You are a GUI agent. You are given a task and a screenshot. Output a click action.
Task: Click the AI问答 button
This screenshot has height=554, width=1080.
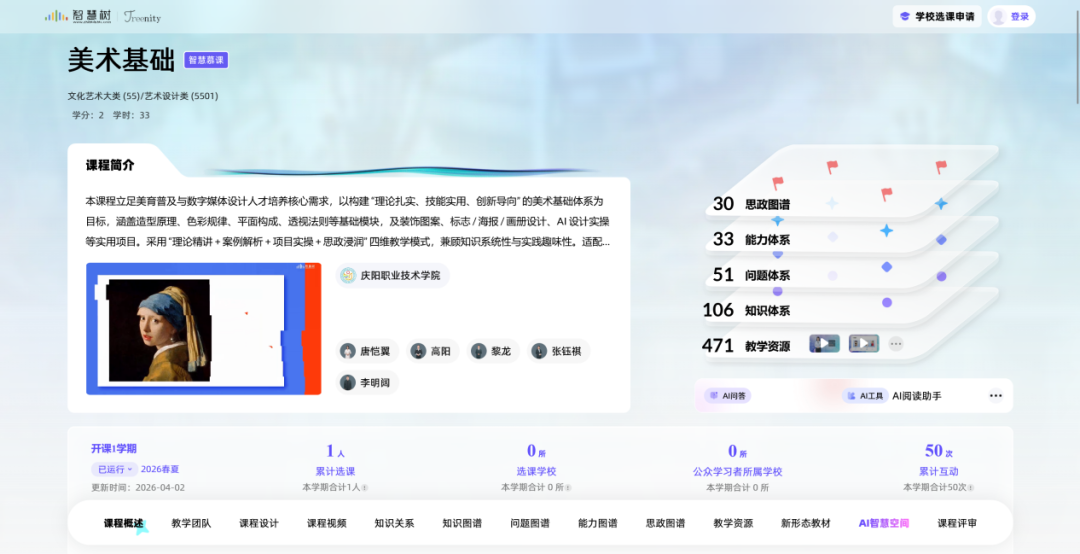[728, 396]
